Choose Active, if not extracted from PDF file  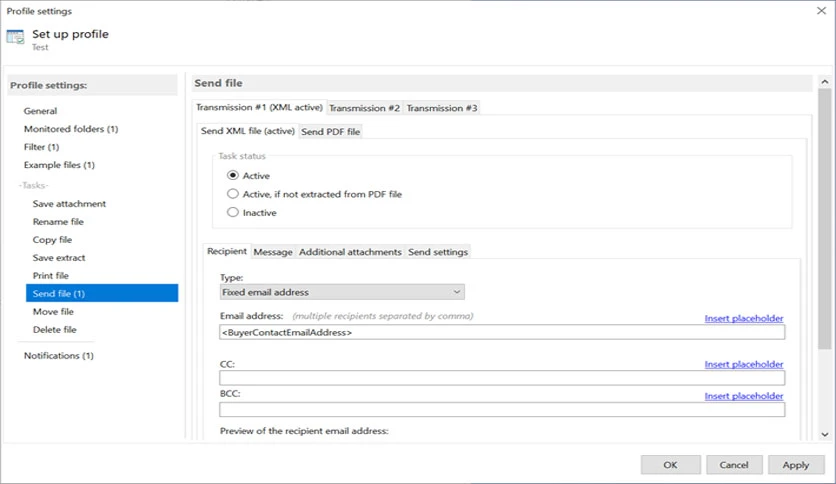coord(232,194)
